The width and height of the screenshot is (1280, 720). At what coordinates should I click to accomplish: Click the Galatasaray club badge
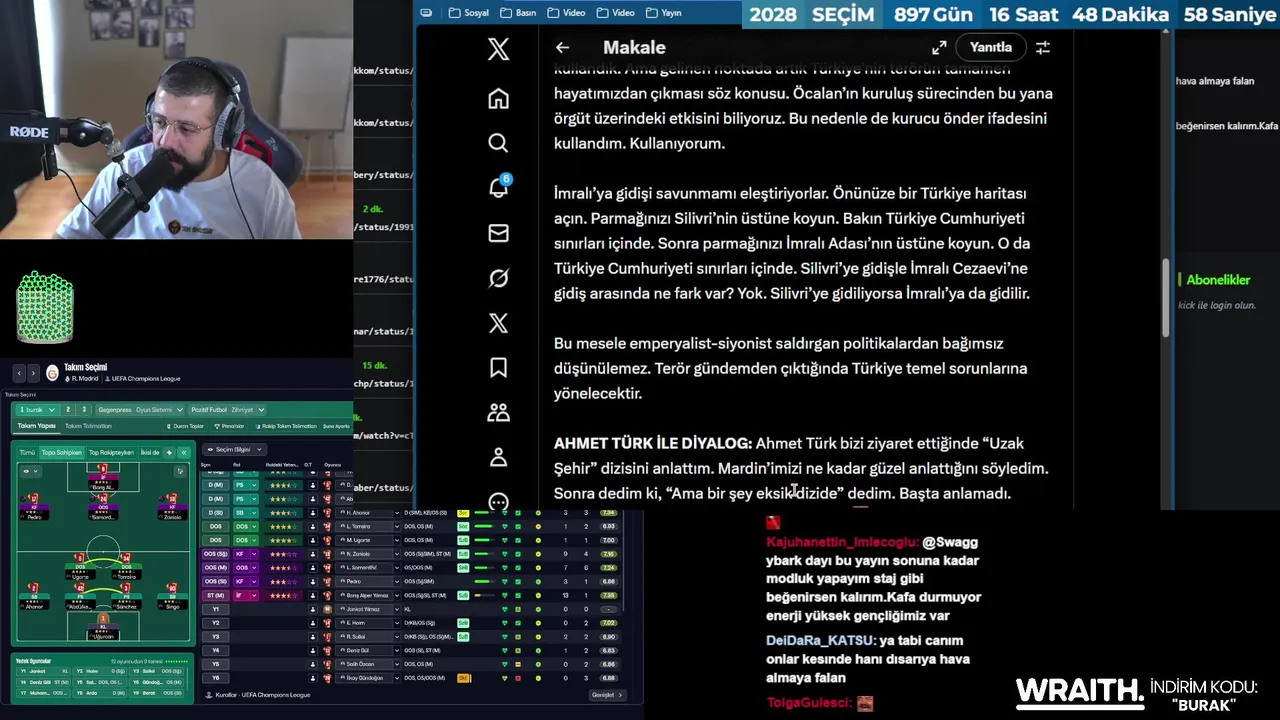(52, 373)
